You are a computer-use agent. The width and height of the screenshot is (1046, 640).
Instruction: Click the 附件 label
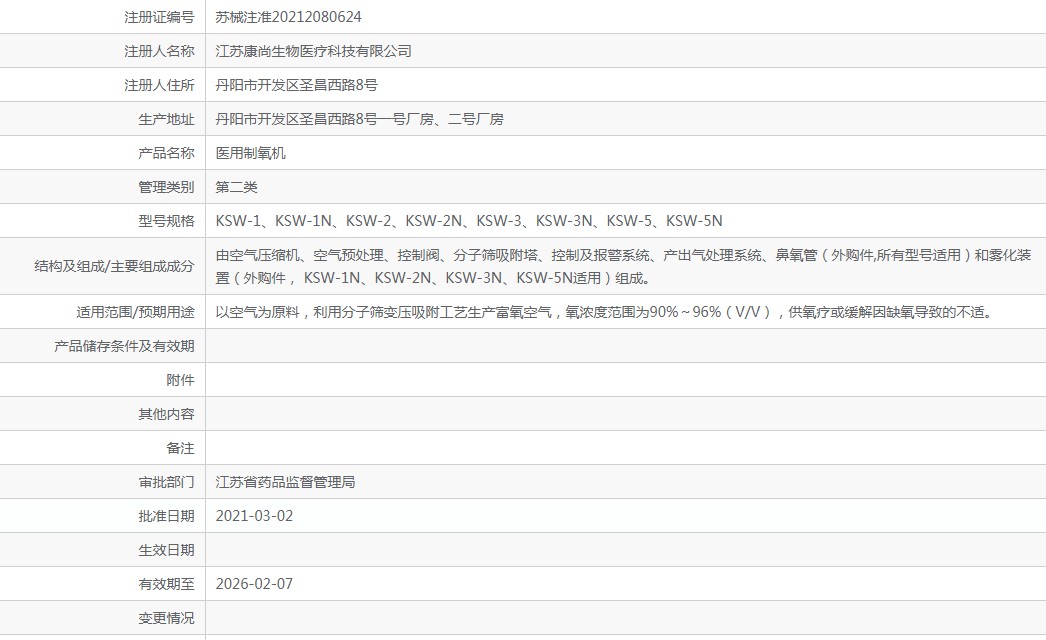[180, 380]
